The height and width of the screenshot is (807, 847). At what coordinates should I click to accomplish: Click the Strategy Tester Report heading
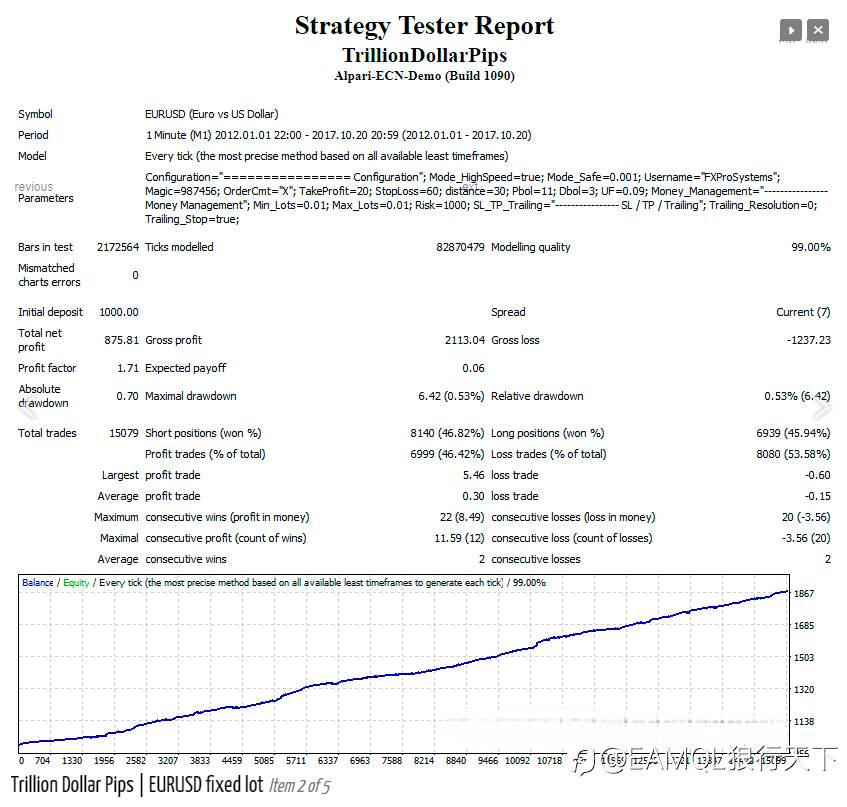tap(424, 26)
